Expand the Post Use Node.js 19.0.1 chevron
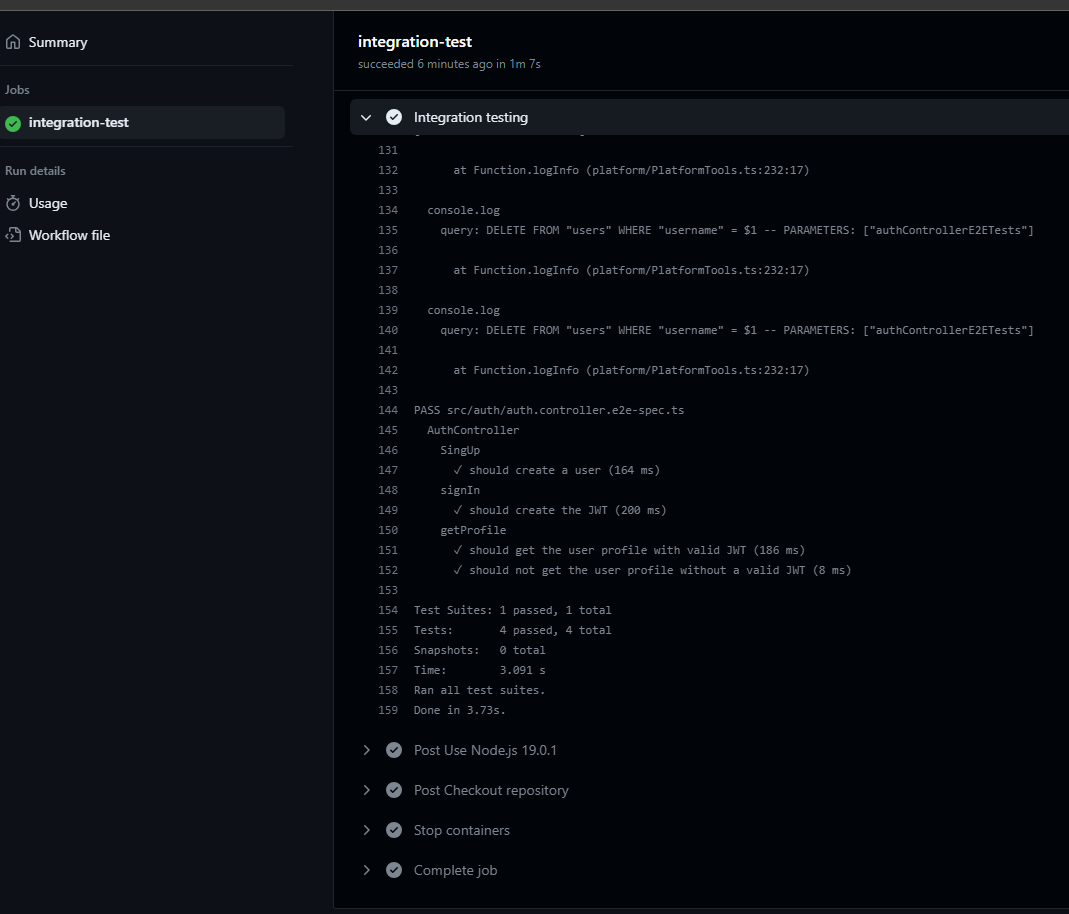Screen dimensions: 1069x914 pyautogui.click(x=366, y=750)
